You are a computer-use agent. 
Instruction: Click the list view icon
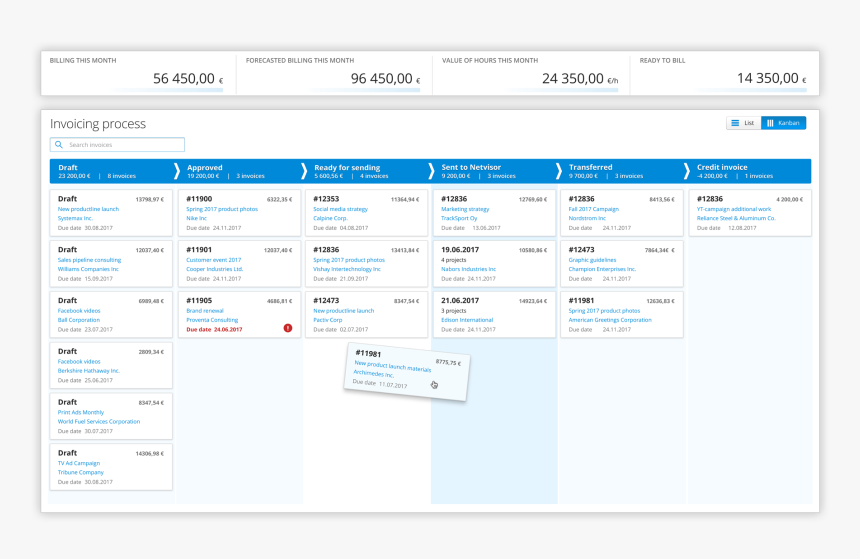(735, 123)
